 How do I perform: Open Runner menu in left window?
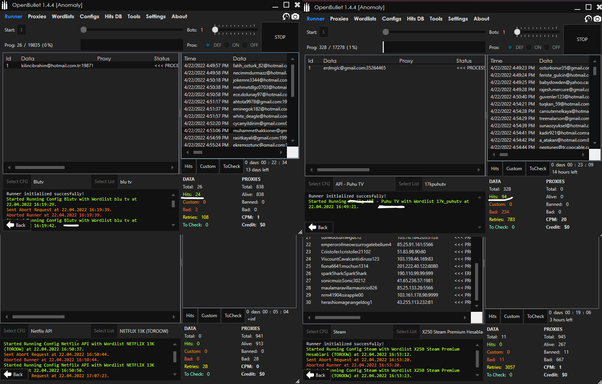(x=13, y=17)
